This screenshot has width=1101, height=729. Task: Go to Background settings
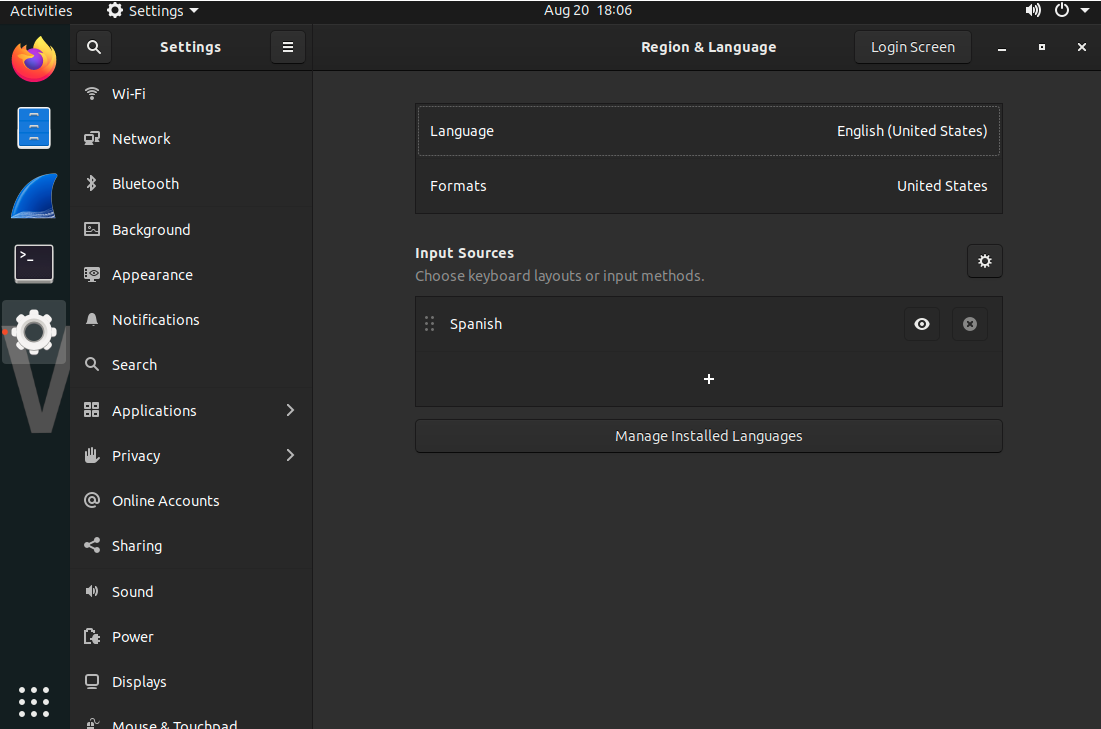(x=191, y=230)
